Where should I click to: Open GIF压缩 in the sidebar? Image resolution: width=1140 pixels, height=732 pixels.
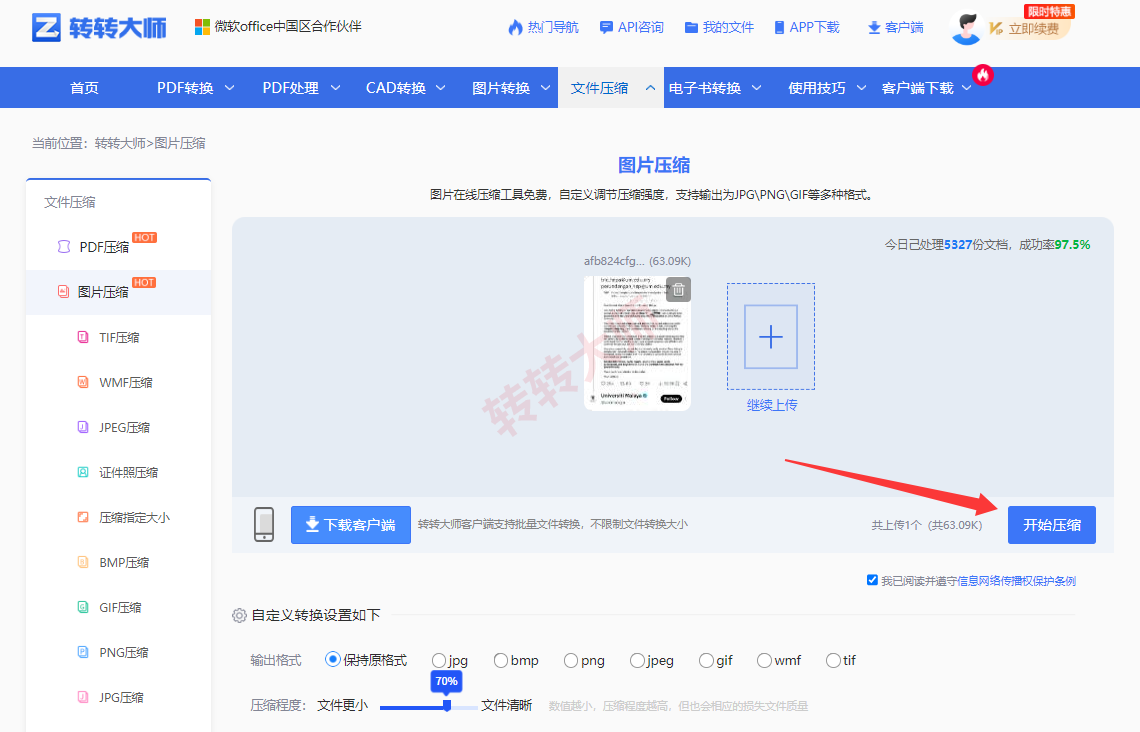coord(119,608)
